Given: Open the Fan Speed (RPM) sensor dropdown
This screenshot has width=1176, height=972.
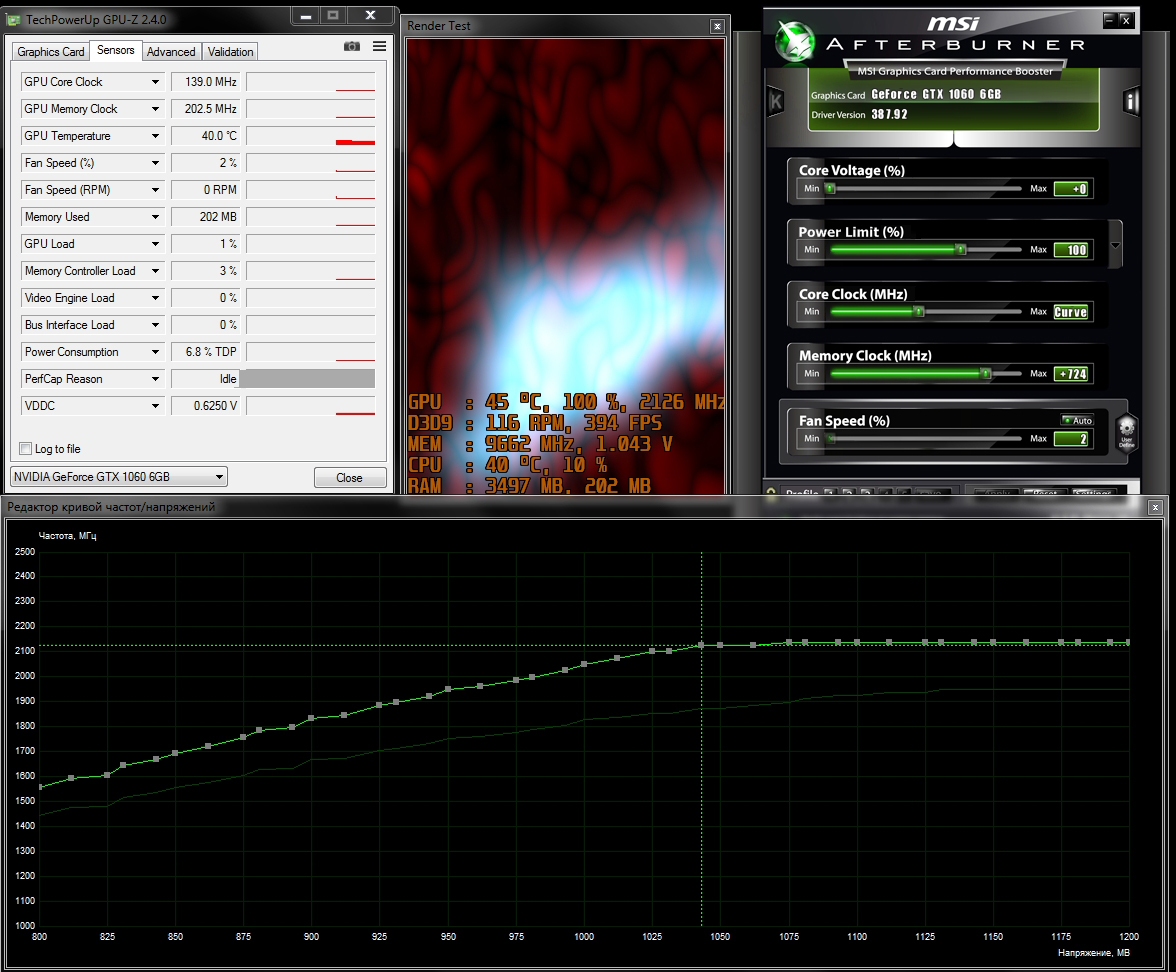Looking at the screenshot, I should (x=155, y=190).
